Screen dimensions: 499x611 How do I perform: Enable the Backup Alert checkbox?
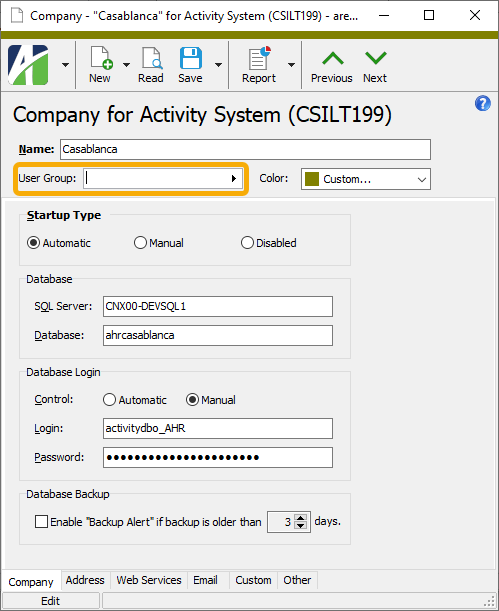point(41,521)
